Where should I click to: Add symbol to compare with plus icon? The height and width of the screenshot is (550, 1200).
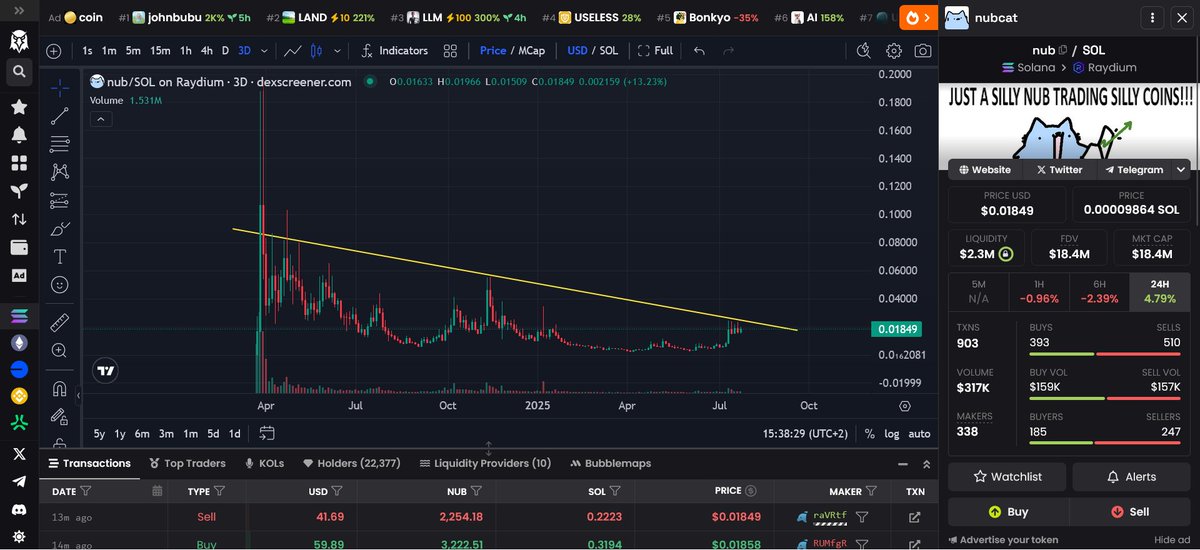tap(53, 51)
